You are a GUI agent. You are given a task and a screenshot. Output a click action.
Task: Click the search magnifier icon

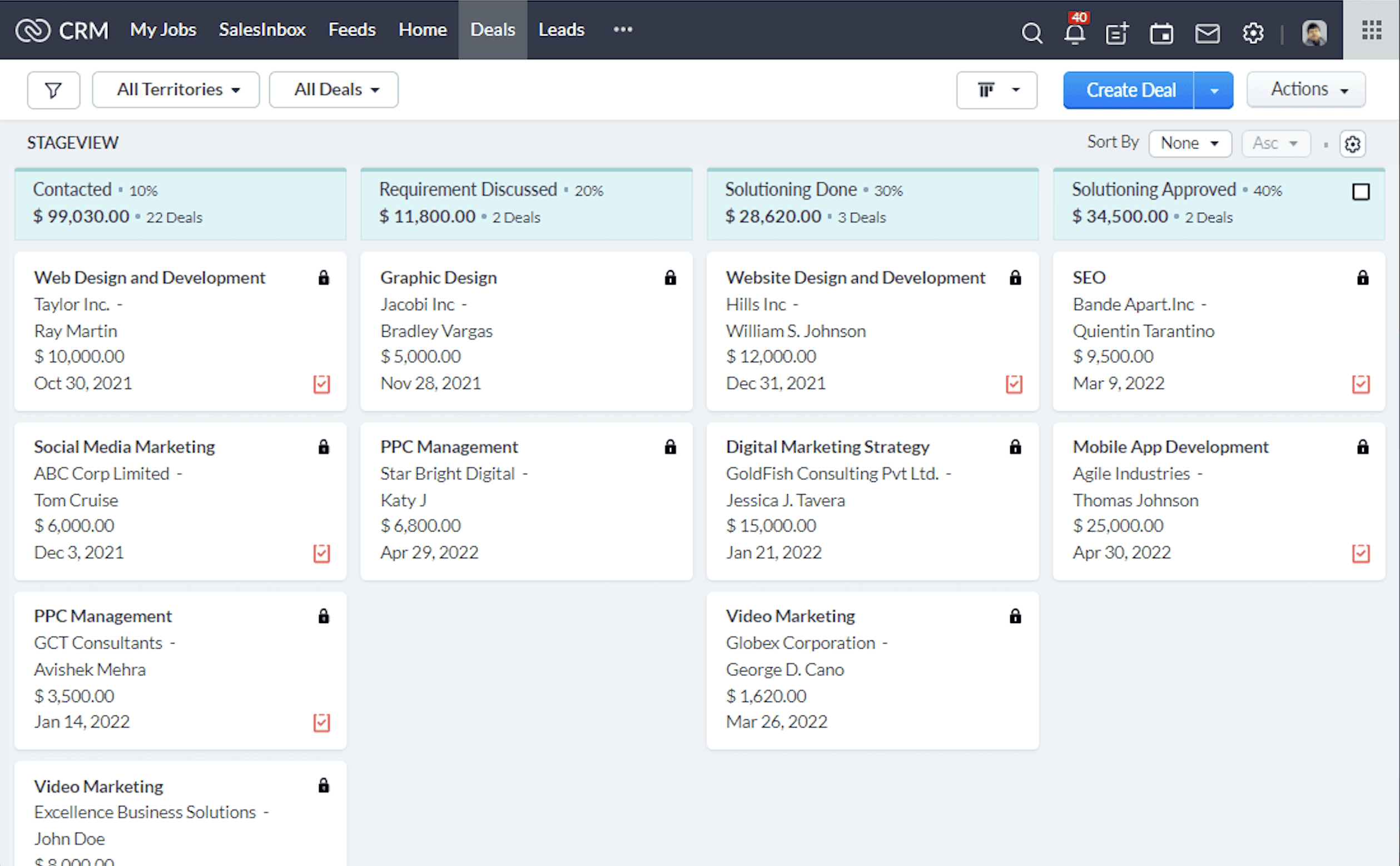point(1032,33)
